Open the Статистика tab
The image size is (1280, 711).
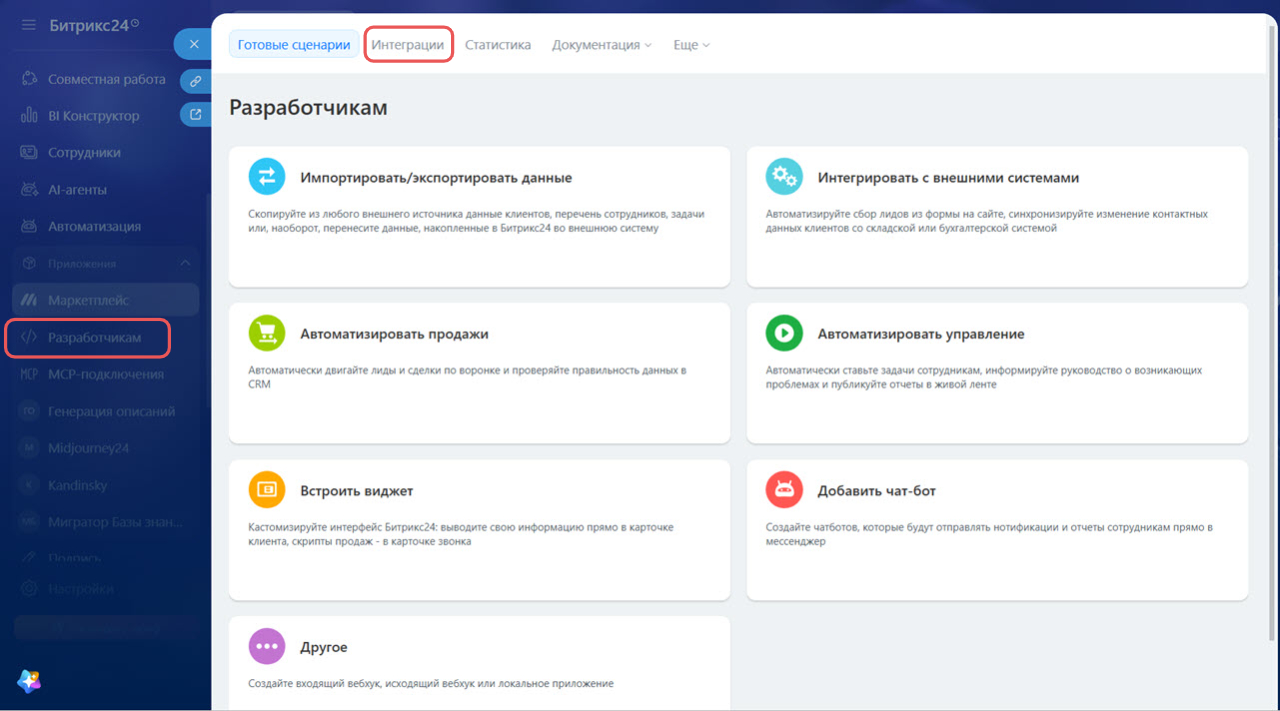(498, 45)
